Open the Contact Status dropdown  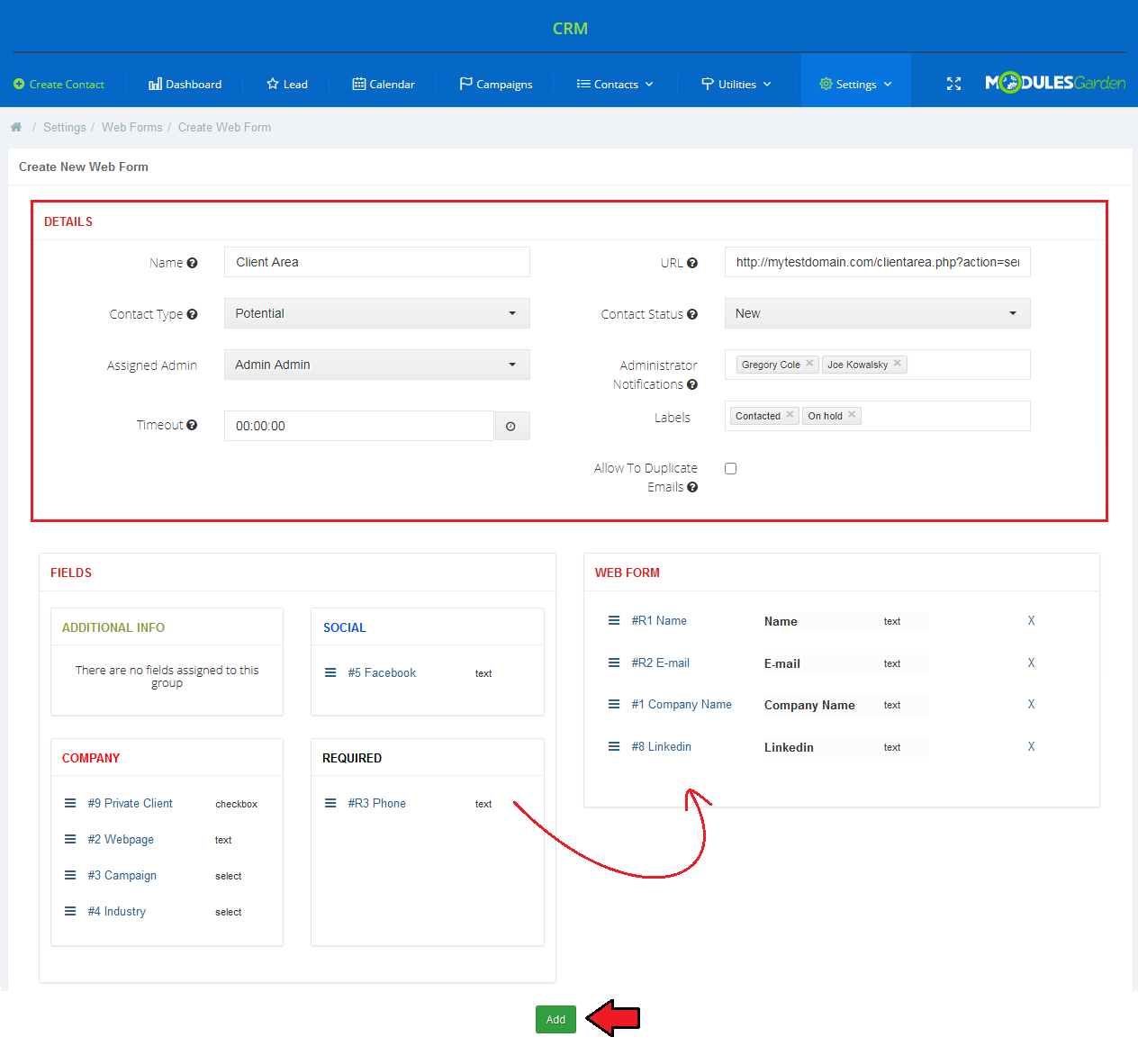(x=878, y=313)
